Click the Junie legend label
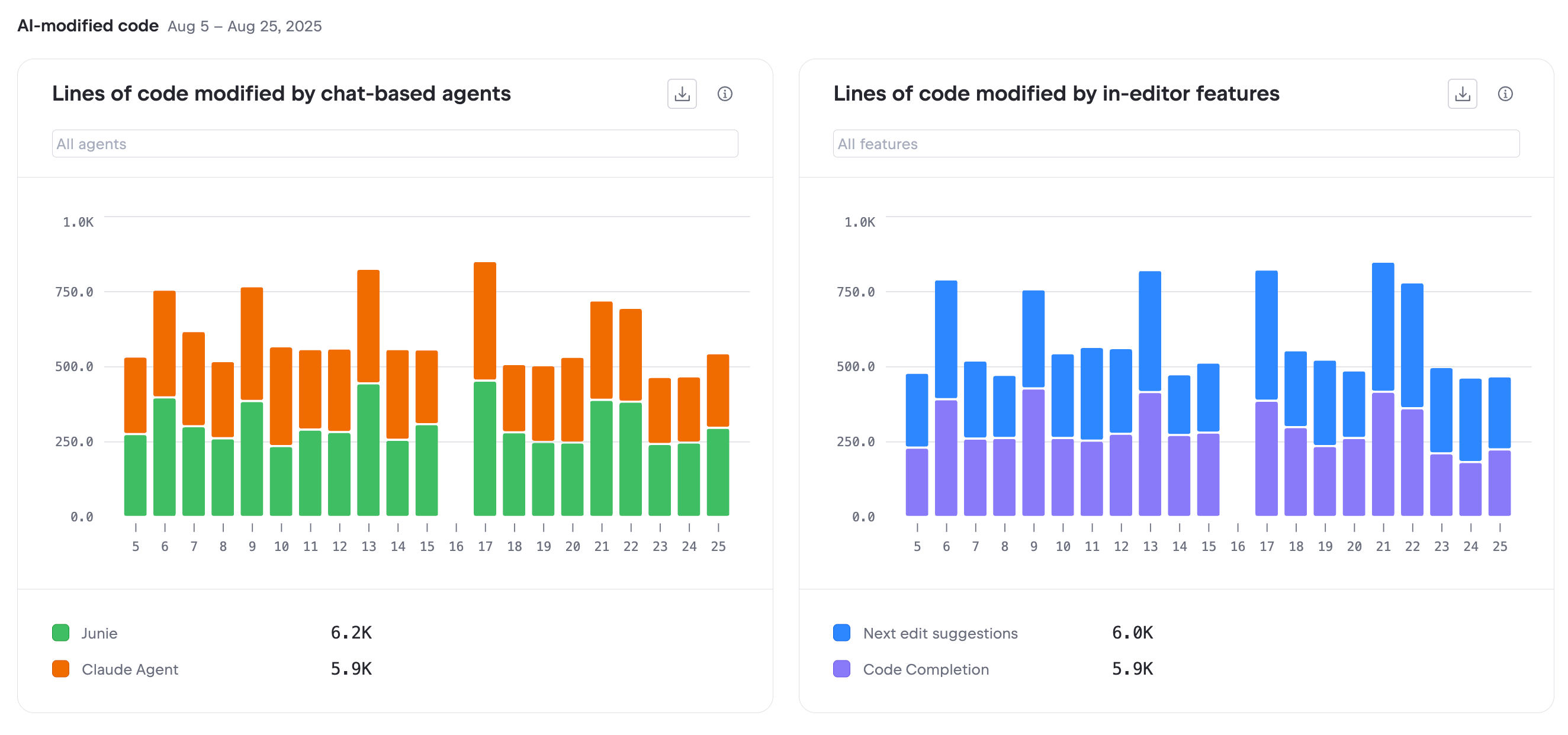The height and width of the screenshot is (735, 1568). (99, 633)
